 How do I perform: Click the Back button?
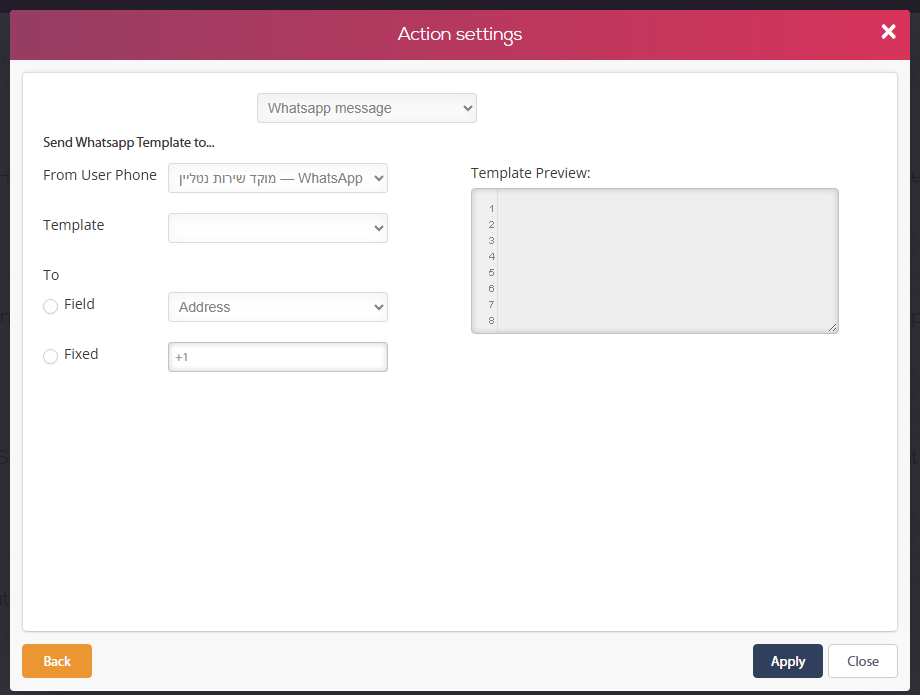tap(57, 661)
